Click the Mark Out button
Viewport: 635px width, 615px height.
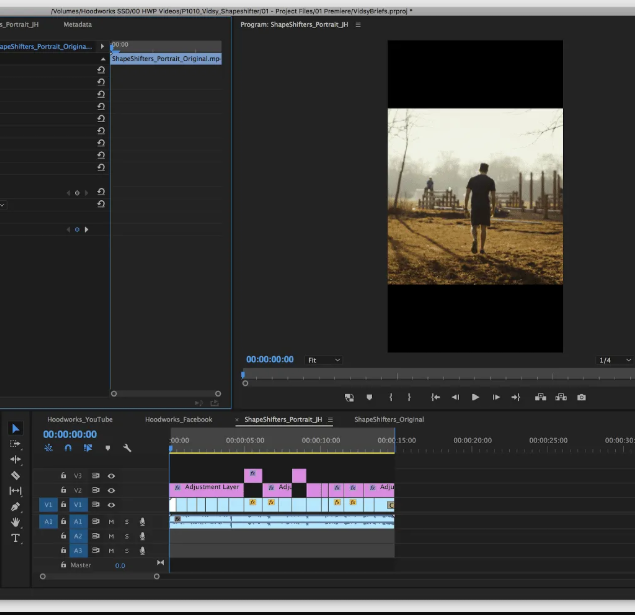click(x=409, y=397)
